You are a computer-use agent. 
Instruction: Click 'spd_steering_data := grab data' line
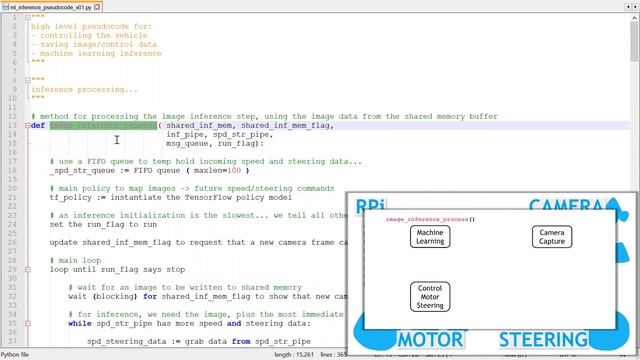click(199, 341)
